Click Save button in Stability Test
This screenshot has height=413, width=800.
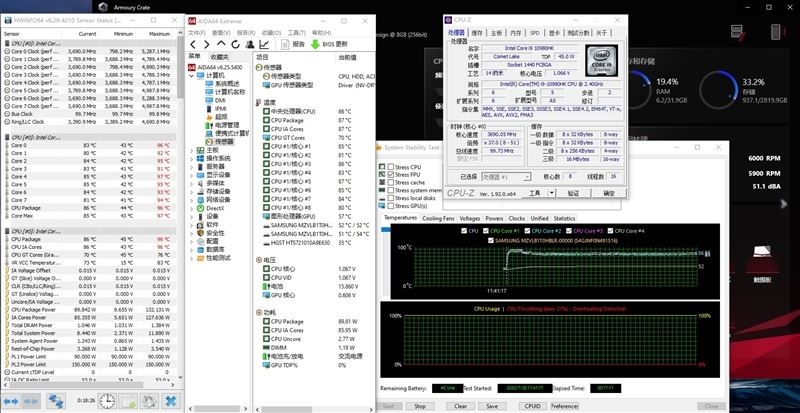(x=492, y=406)
